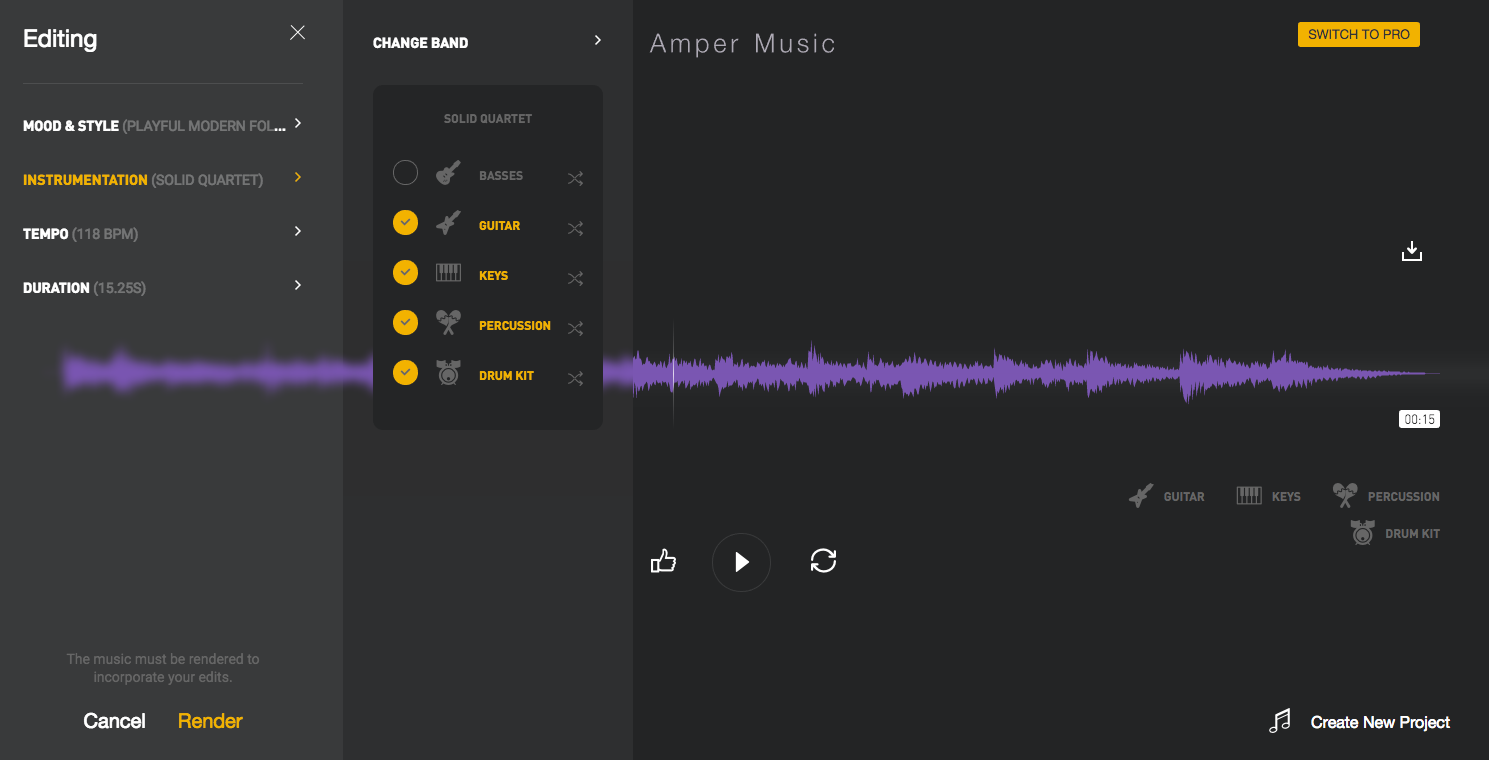Open Duration (15.25S) settings

click(x=163, y=288)
